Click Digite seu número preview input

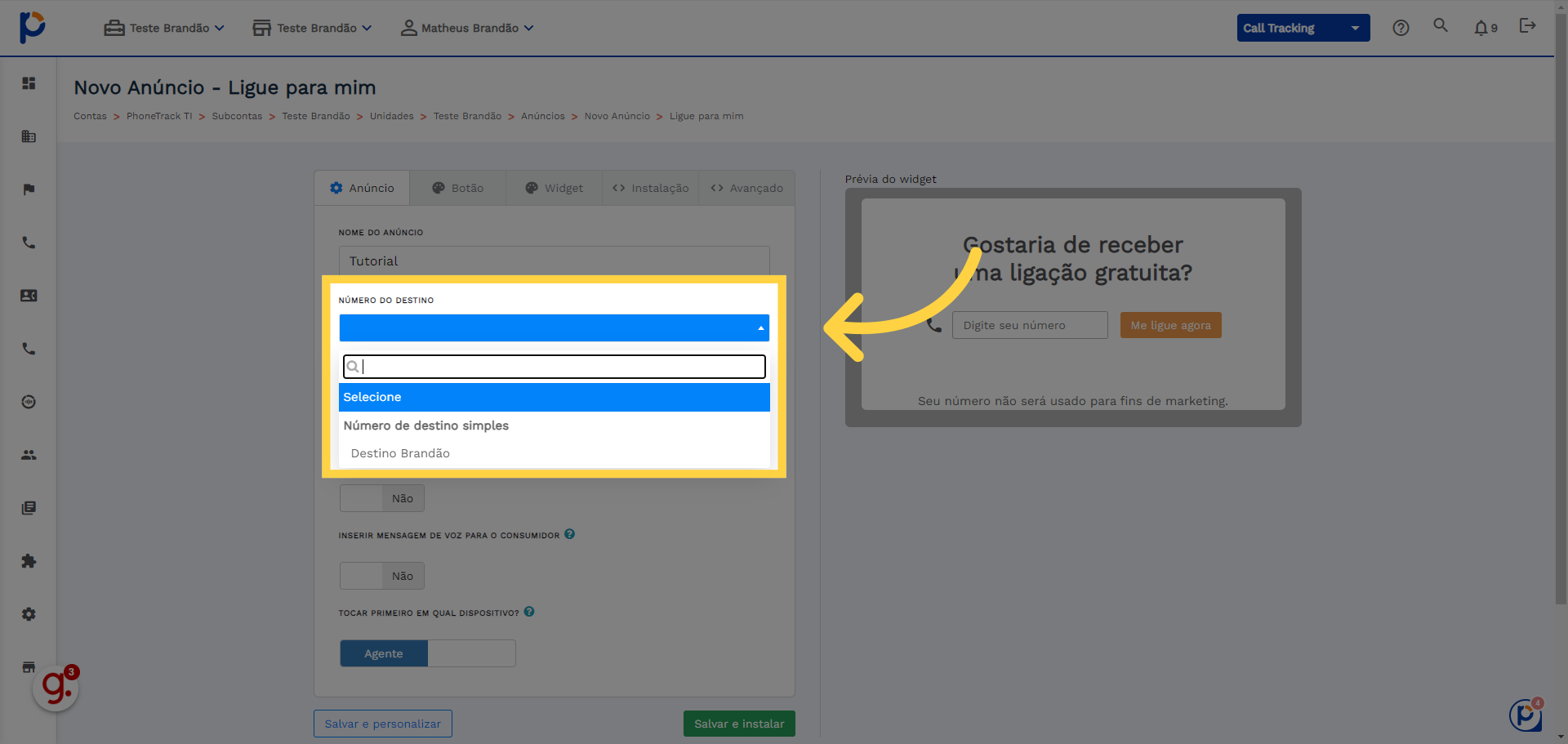click(x=1030, y=325)
